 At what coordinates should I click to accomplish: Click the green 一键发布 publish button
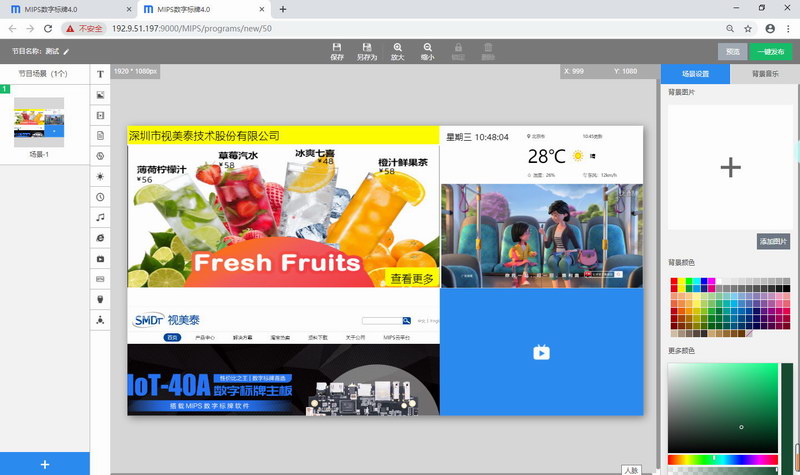[x=770, y=52]
